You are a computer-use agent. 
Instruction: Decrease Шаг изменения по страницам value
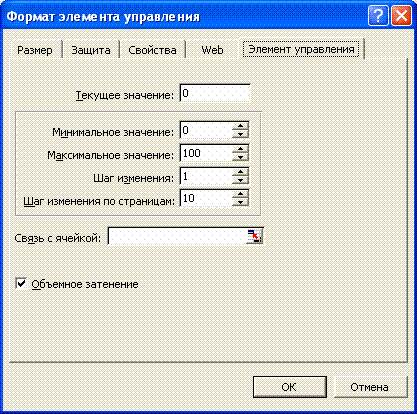coord(241,202)
